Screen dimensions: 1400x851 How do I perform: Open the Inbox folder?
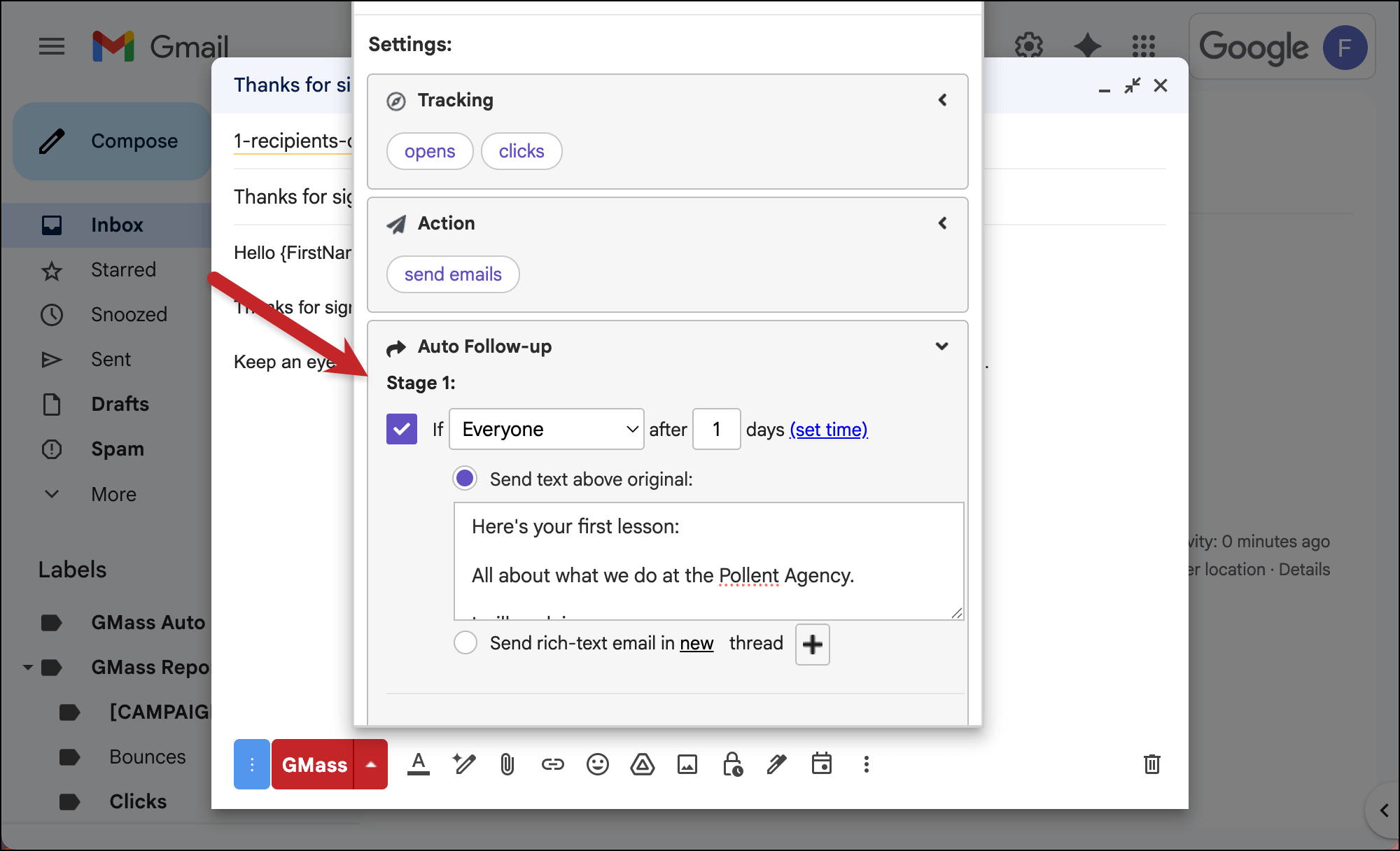pos(117,225)
